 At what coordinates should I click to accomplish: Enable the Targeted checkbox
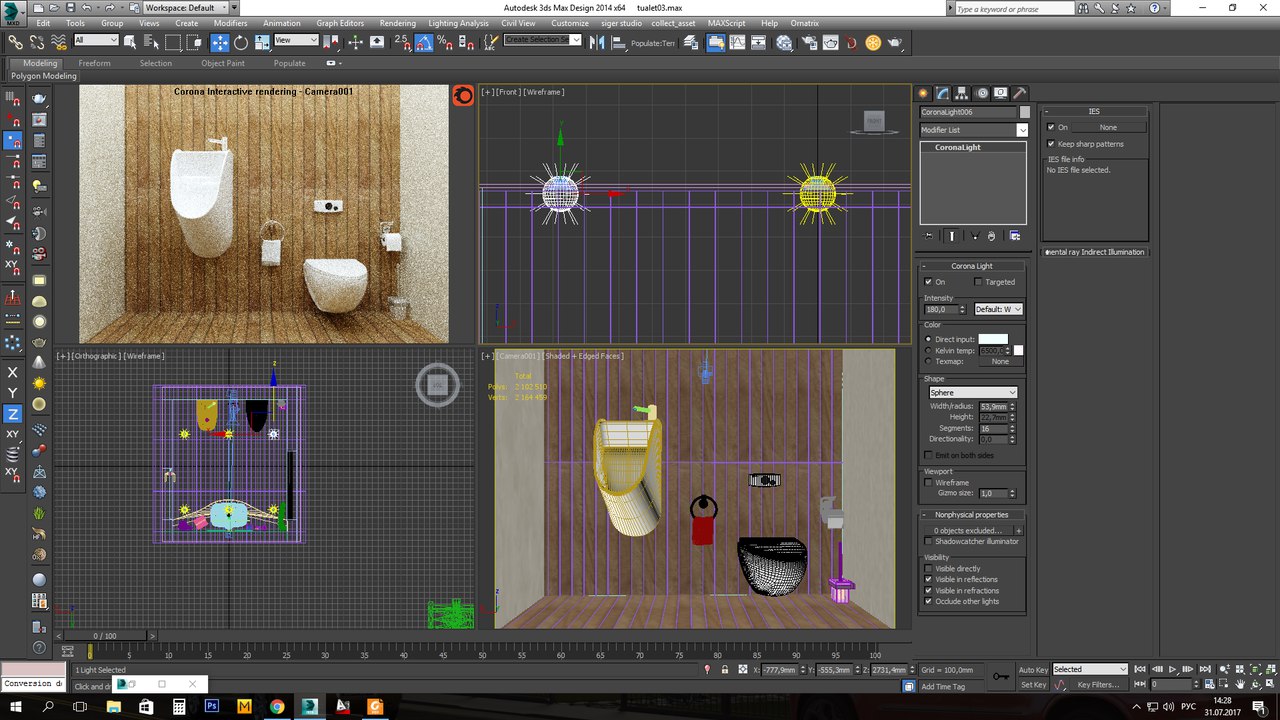[978, 282]
